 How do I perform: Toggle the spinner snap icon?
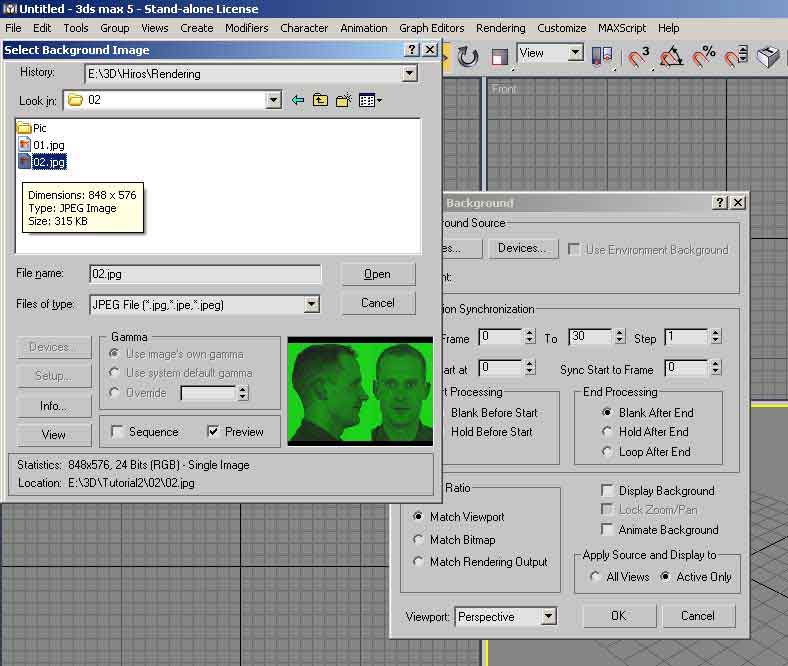[x=736, y=56]
